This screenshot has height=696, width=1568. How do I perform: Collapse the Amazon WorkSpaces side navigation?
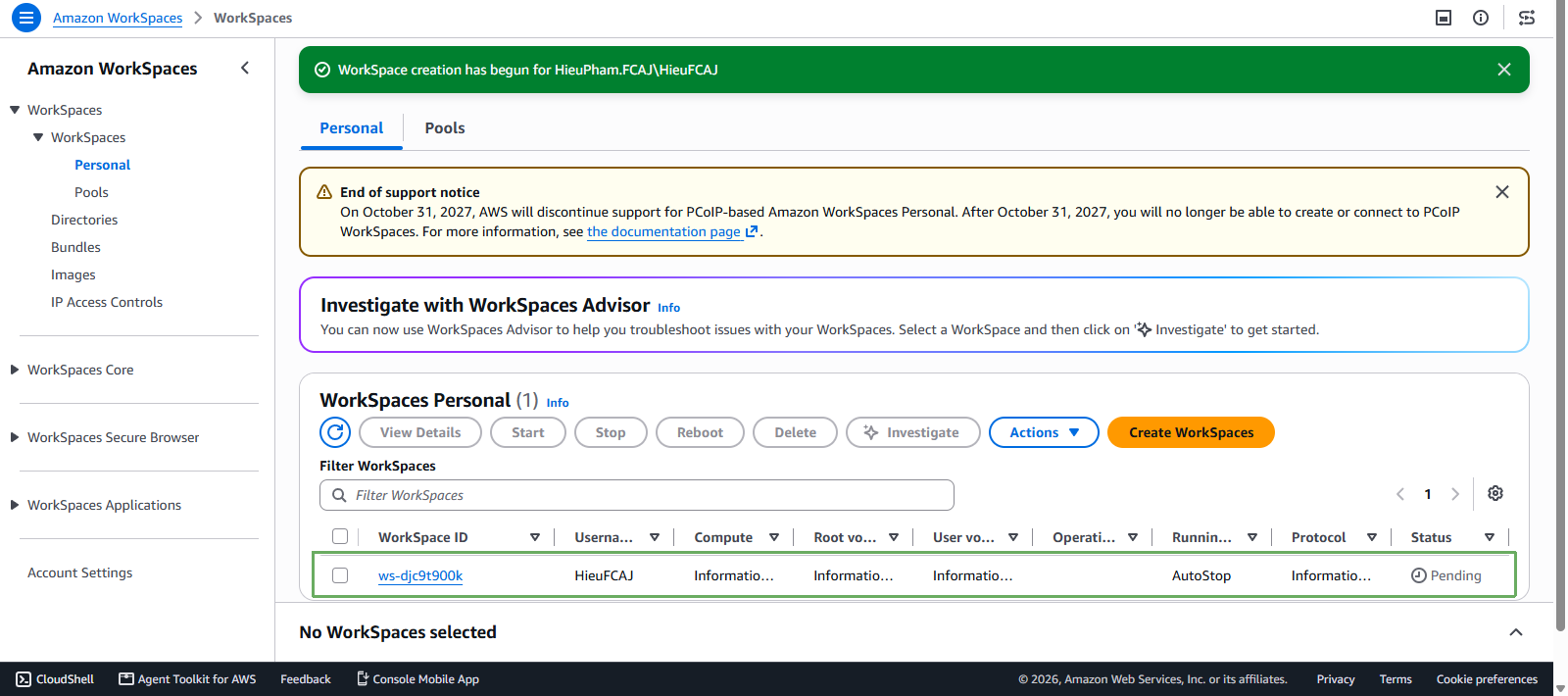pyautogui.click(x=245, y=68)
